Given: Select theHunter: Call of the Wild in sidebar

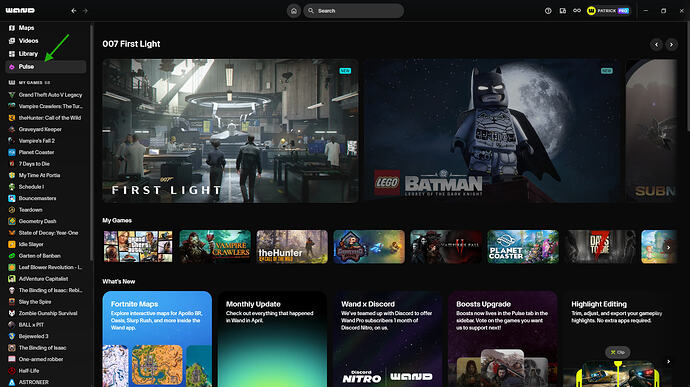Looking at the screenshot, I should [x=46, y=118].
